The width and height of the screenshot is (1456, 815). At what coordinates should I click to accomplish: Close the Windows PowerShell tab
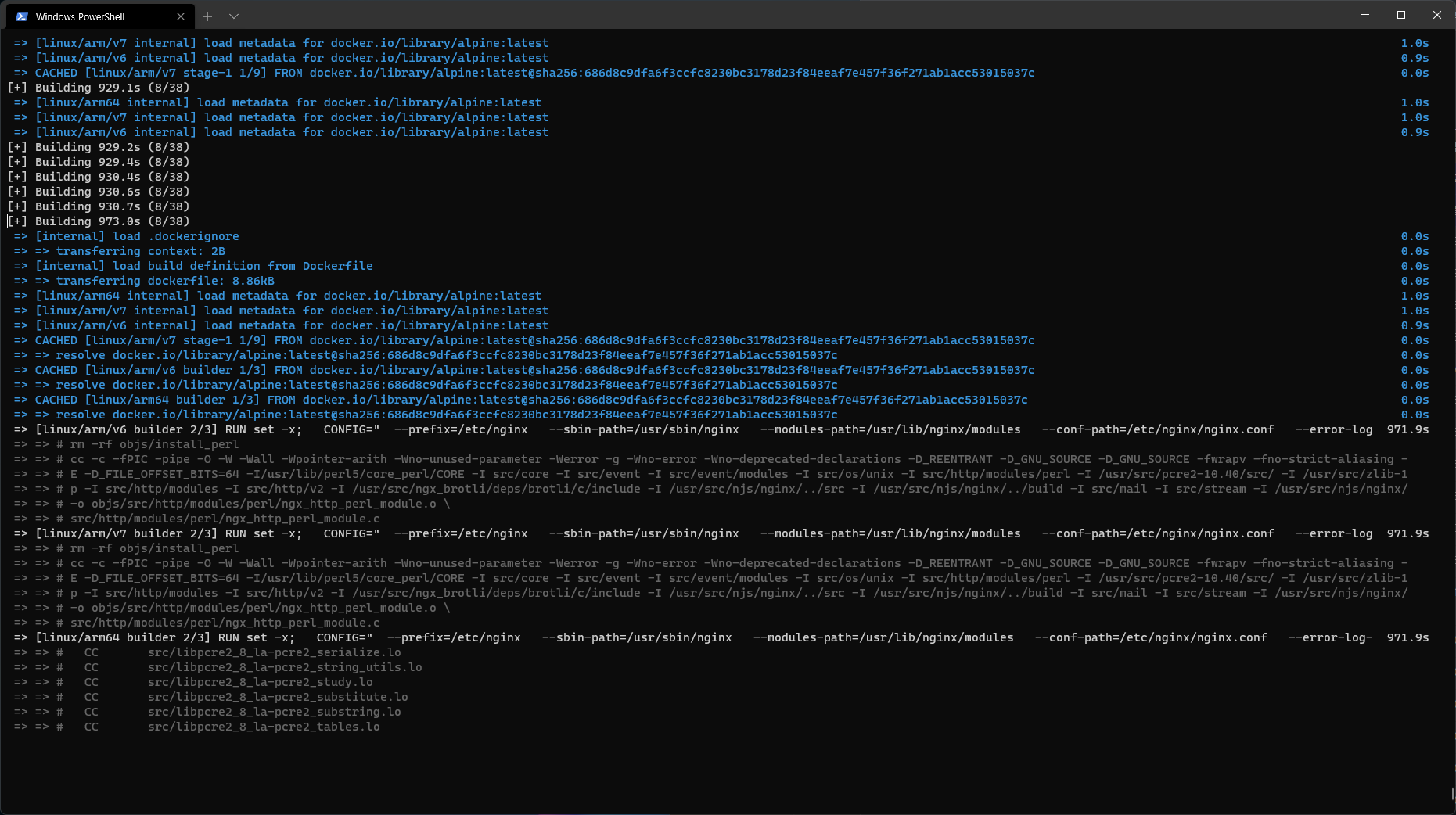pos(181,16)
